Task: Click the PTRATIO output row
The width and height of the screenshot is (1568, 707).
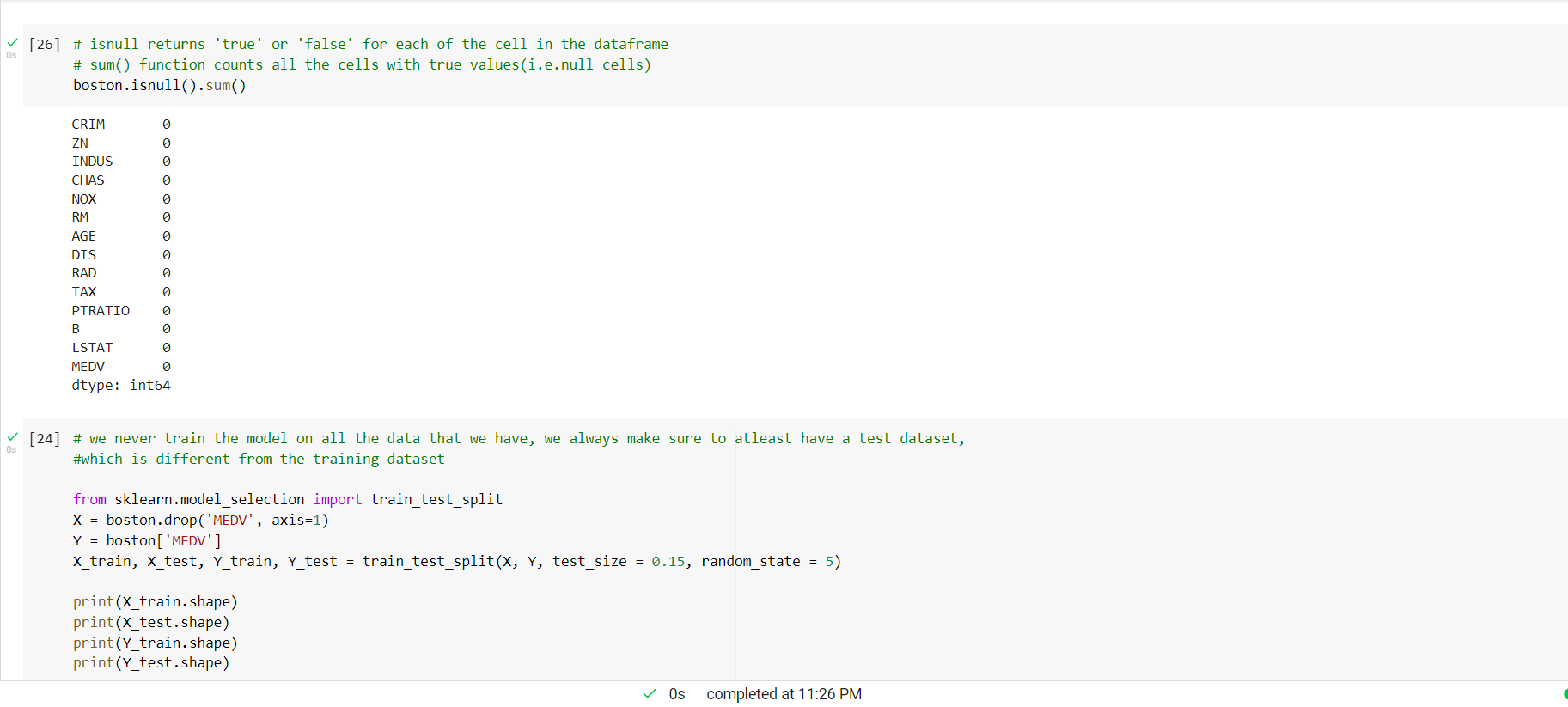Action: (121, 310)
